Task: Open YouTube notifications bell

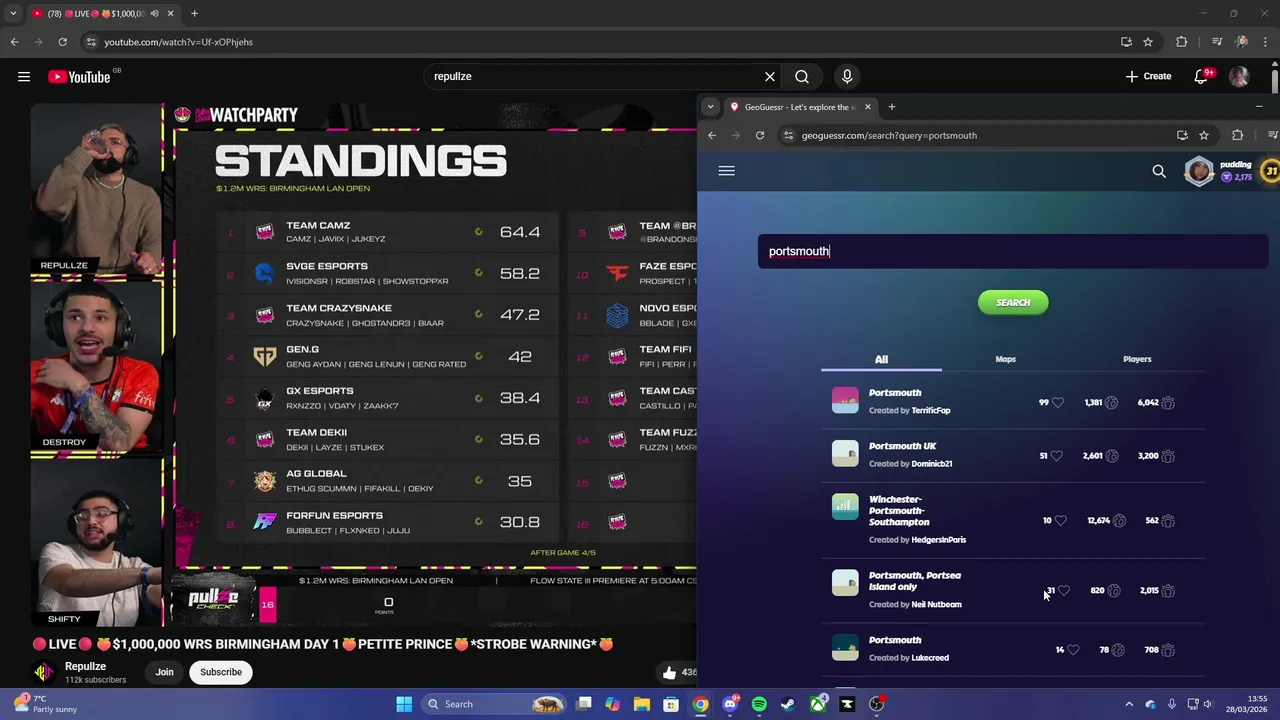Action: (x=1202, y=76)
